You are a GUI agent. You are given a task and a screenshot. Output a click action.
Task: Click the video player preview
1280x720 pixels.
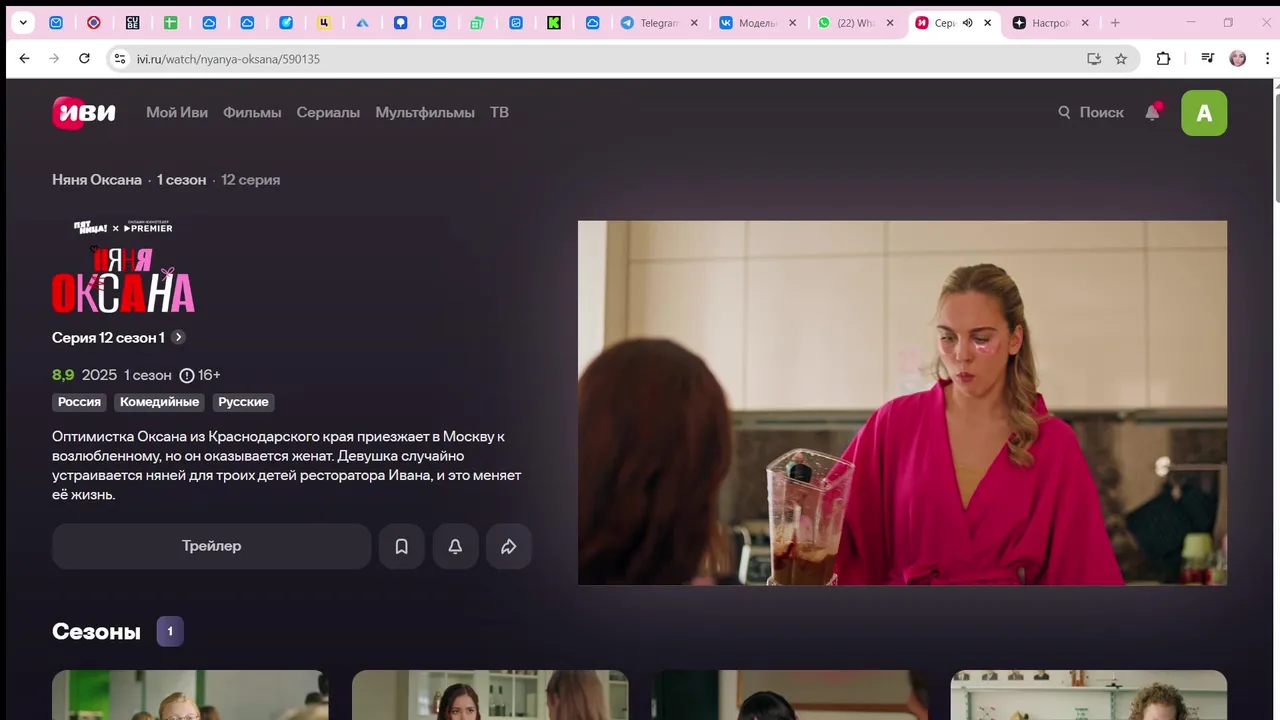click(x=902, y=402)
